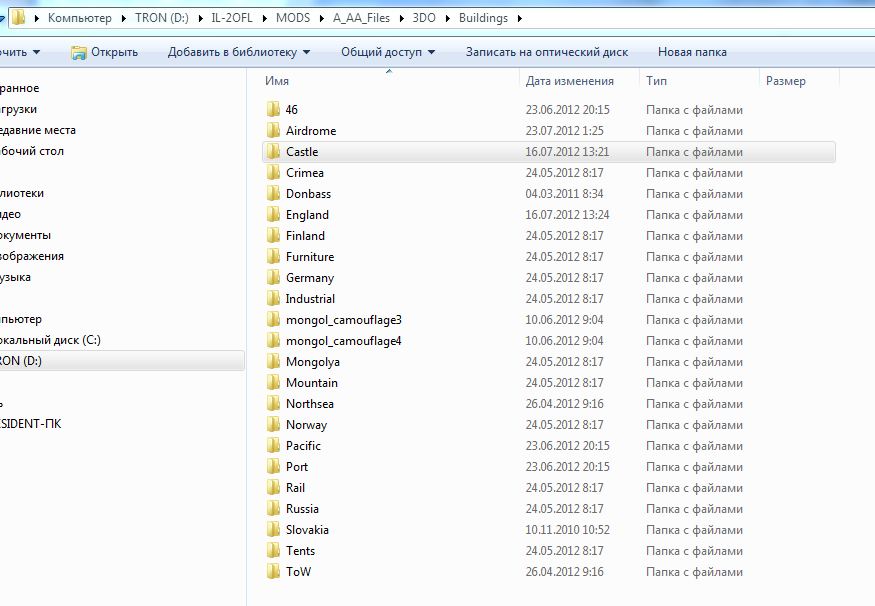Expand the arrow after Buildings in path
This screenshot has height=606, width=875.
(520, 18)
